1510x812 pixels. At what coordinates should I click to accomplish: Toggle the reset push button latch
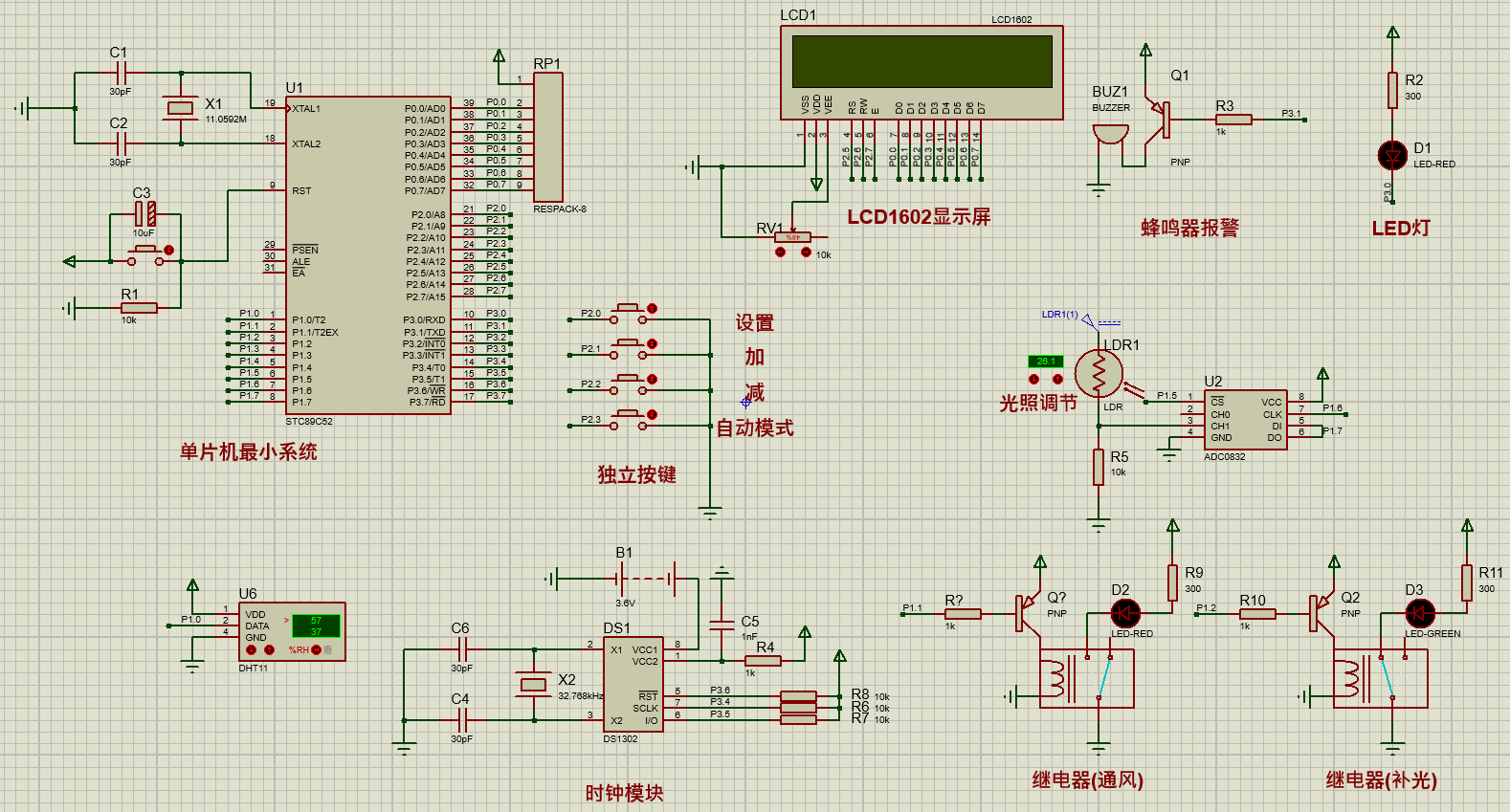coord(168,250)
